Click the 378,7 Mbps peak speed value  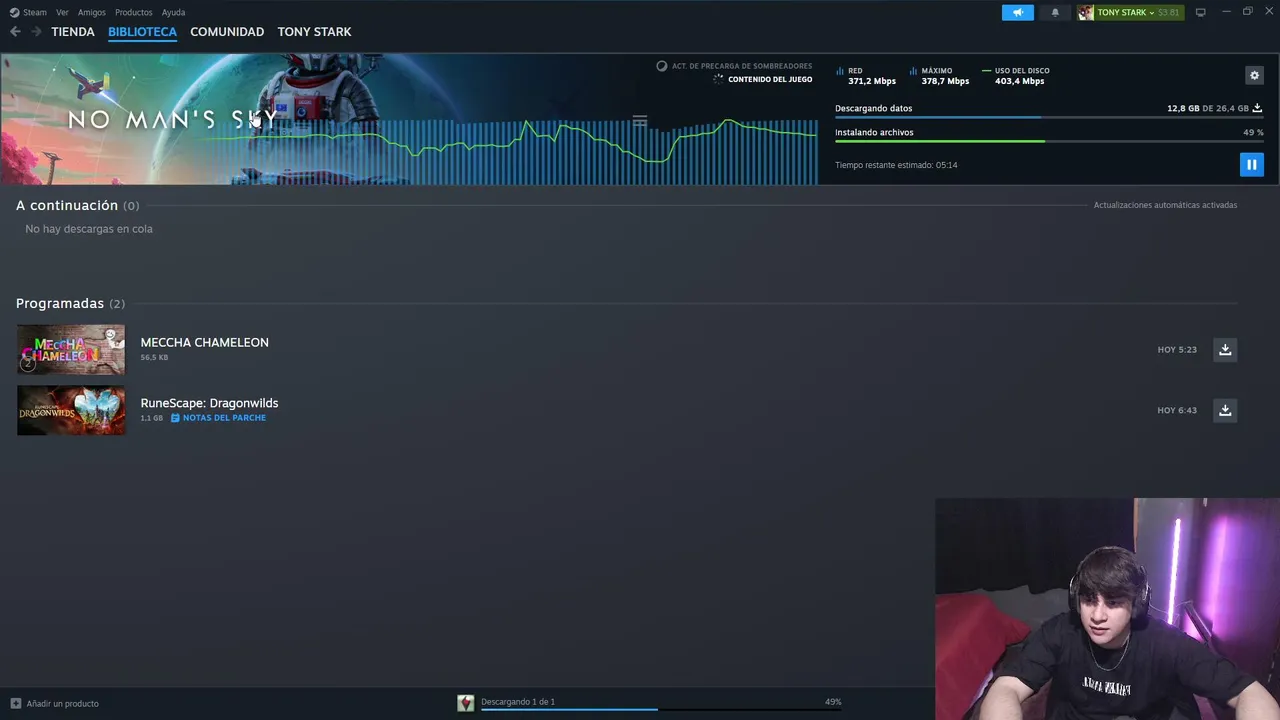pyautogui.click(x=945, y=81)
